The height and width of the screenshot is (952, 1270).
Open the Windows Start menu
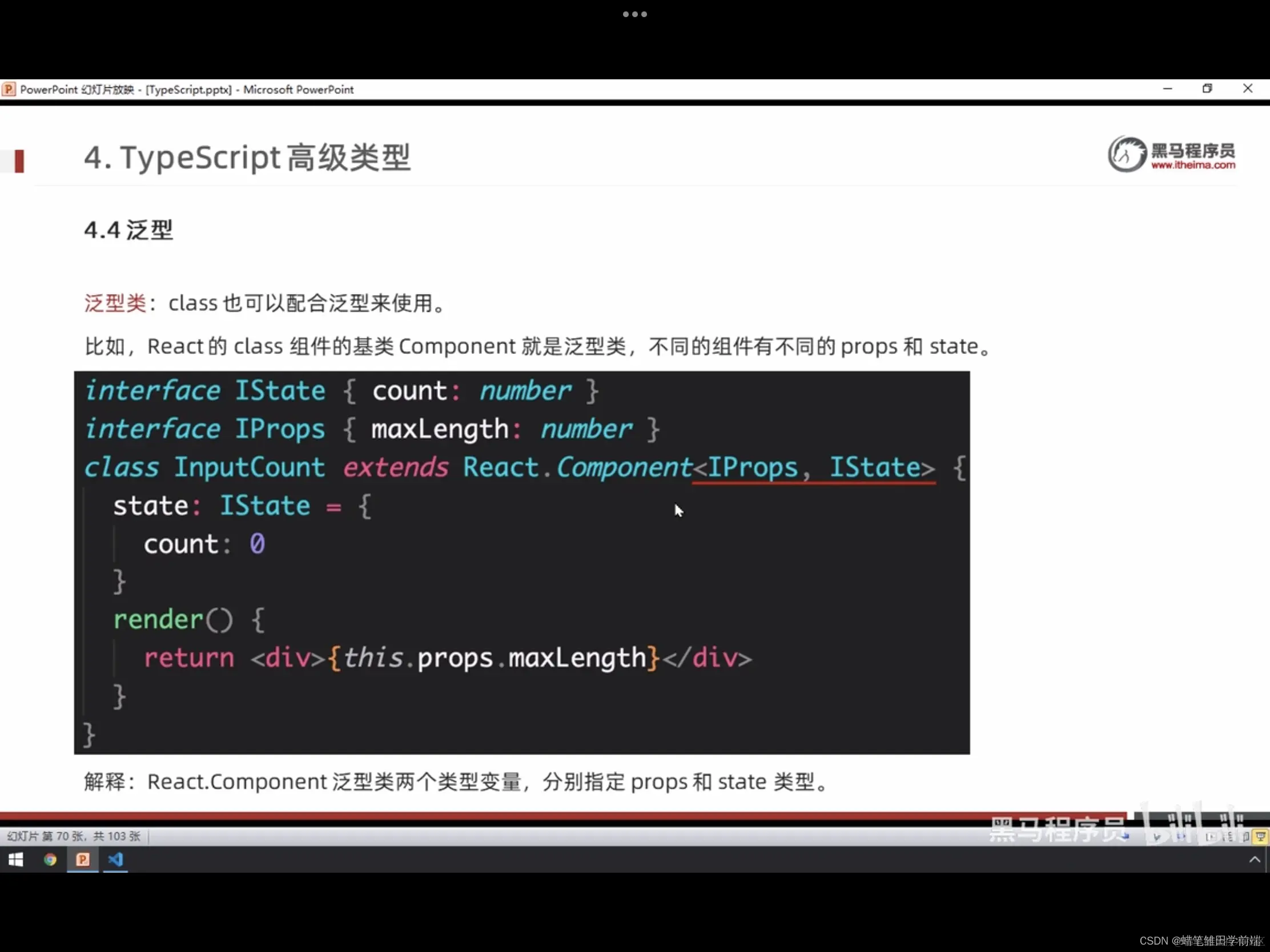pyautogui.click(x=15, y=860)
